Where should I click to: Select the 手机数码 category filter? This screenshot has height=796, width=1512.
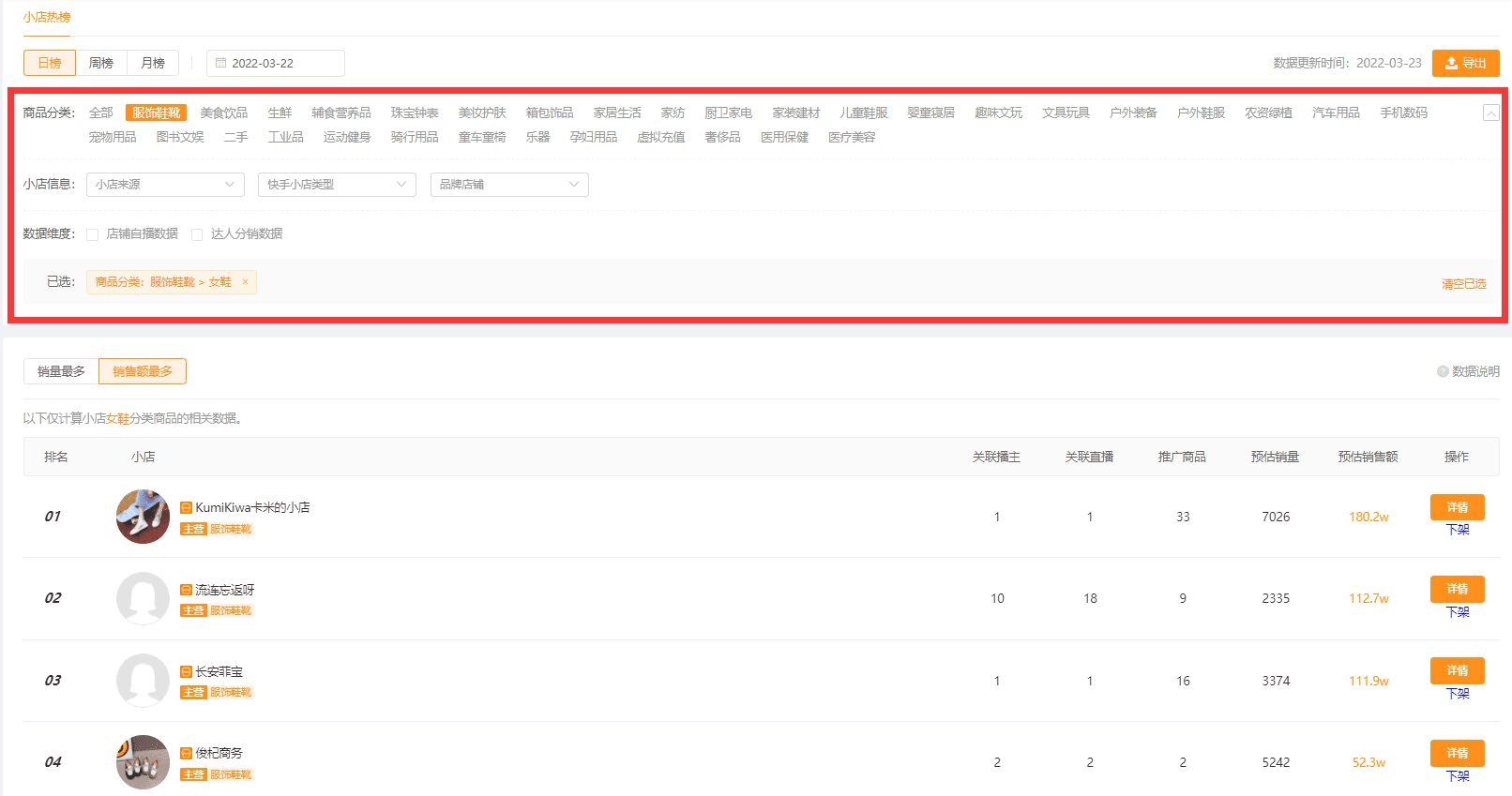click(1404, 113)
